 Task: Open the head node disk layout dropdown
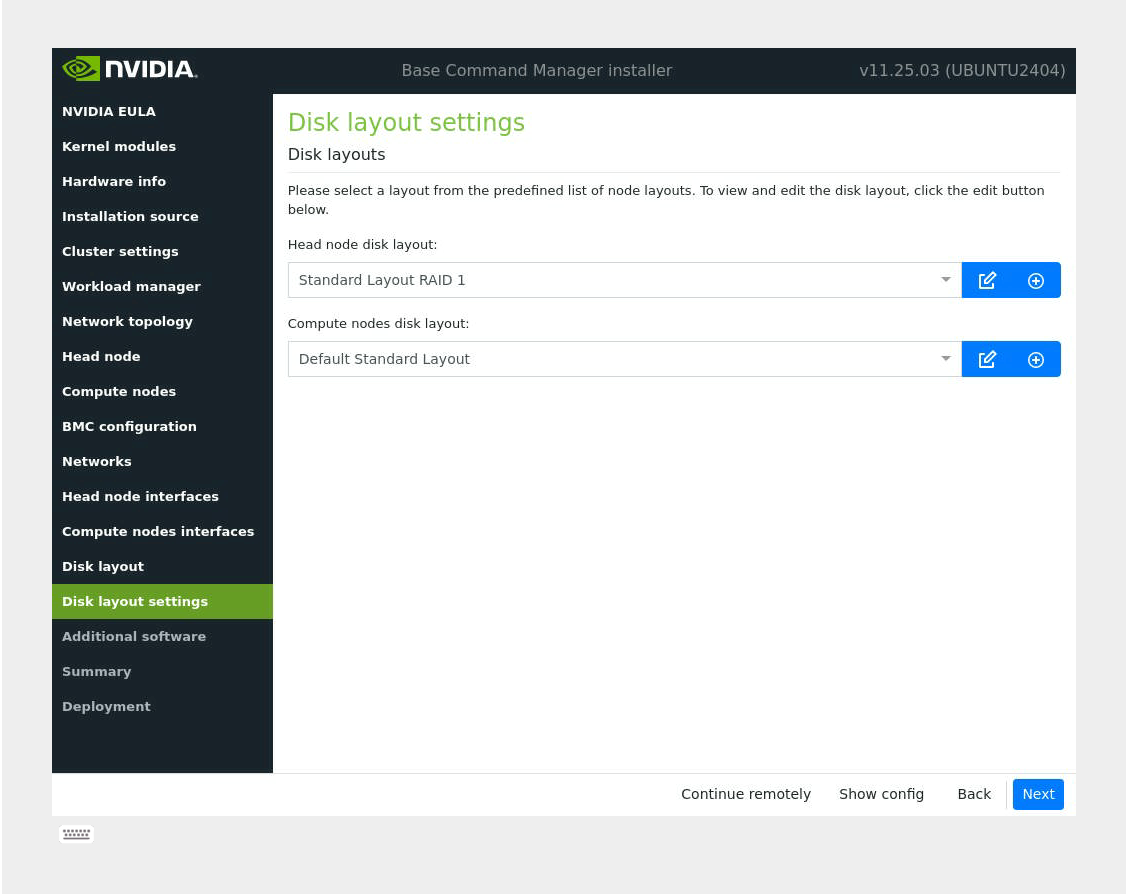624,280
